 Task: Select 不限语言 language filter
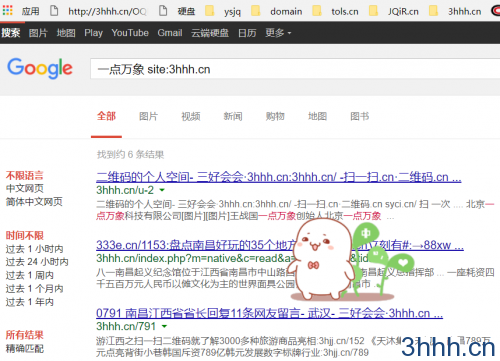[25, 175]
